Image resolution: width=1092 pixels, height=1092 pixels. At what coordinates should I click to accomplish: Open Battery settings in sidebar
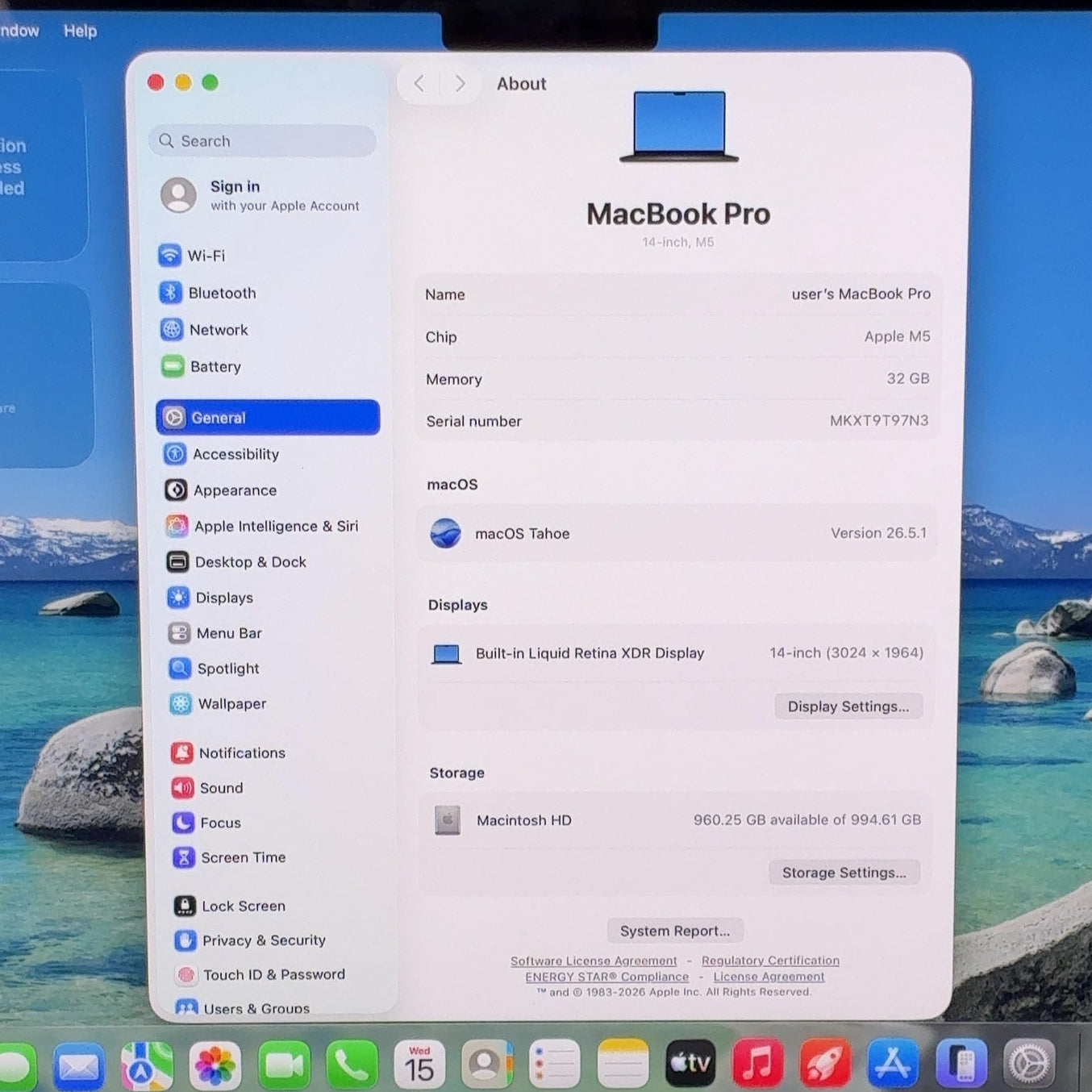click(x=201, y=367)
